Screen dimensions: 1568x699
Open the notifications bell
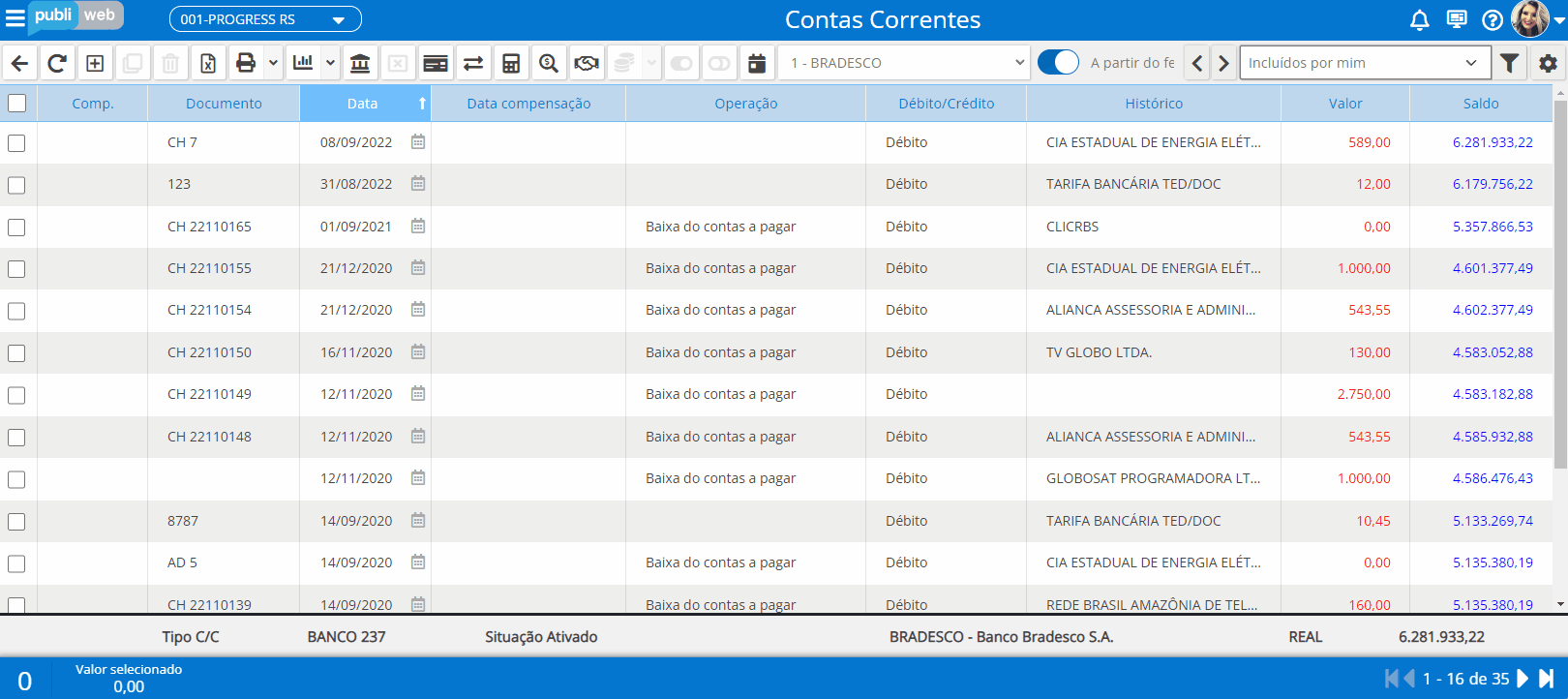tap(1420, 19)
